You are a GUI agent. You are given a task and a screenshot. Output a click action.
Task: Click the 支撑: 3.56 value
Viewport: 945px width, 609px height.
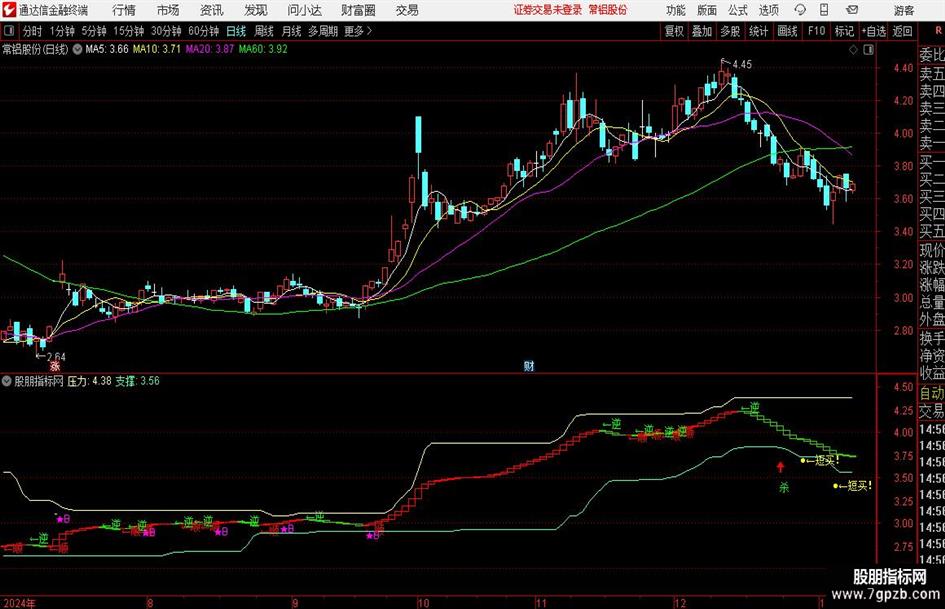point(138,381)
